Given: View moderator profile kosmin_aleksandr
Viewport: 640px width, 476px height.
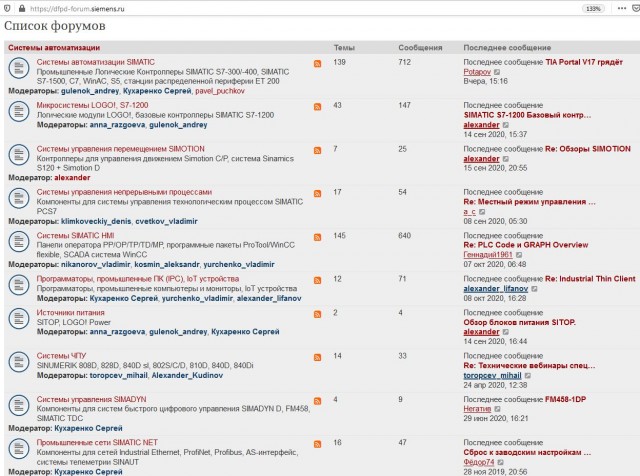Looking at the screenshot, I should (167, 265).
